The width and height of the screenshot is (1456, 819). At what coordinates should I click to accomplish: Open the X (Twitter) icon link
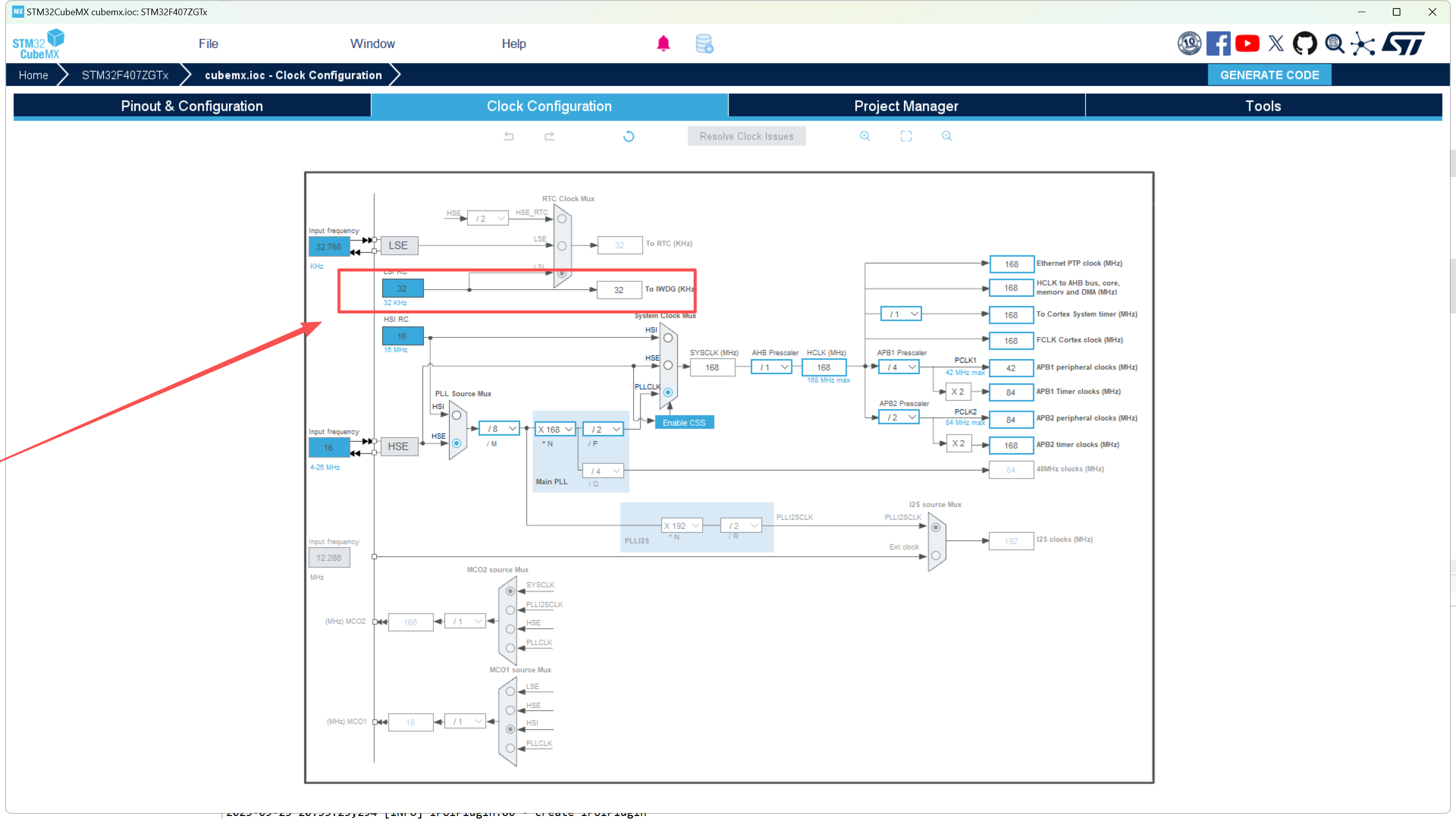(x=1276, y=43)
